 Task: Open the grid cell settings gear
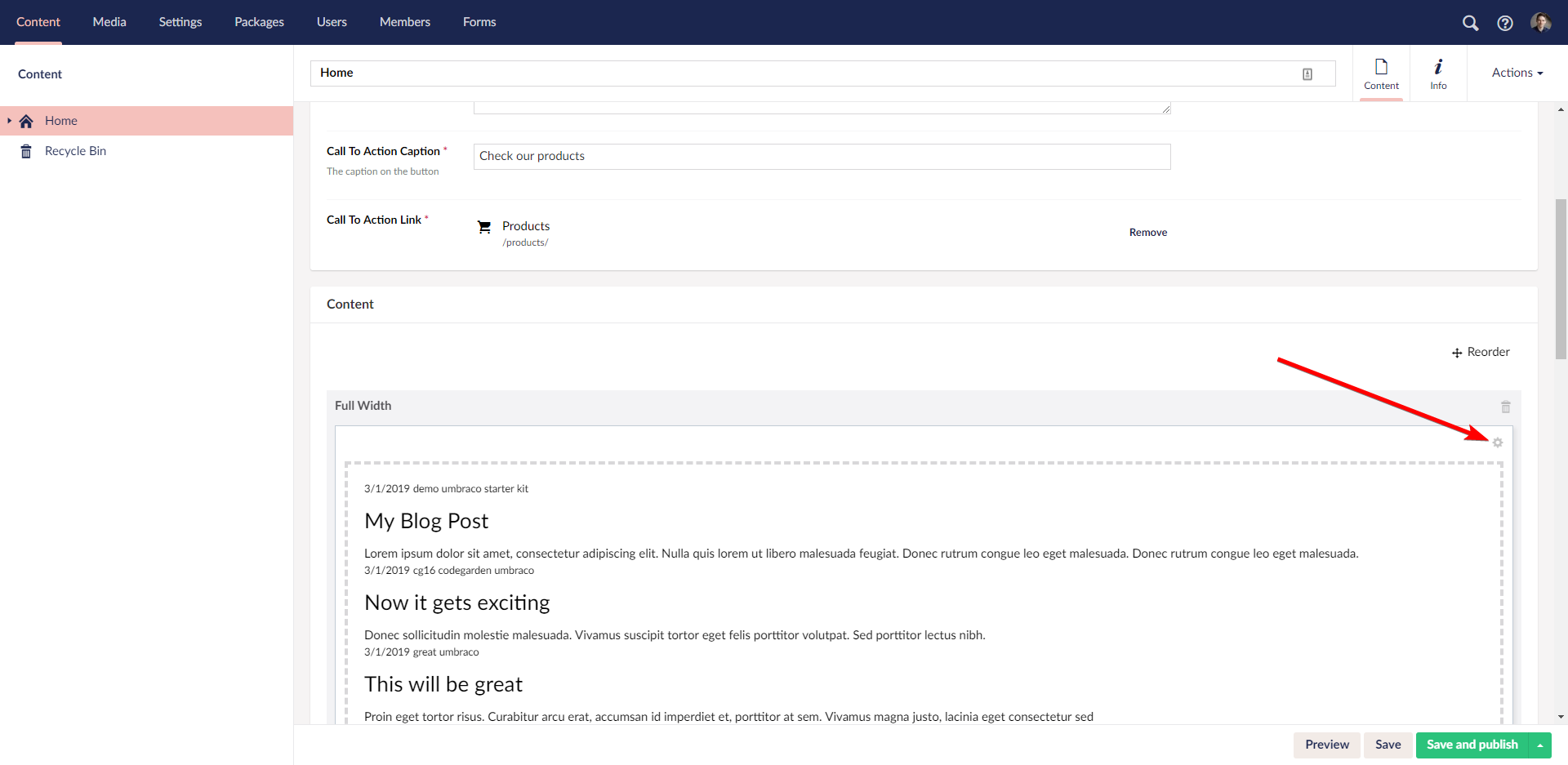click(x=1499, y=443)
